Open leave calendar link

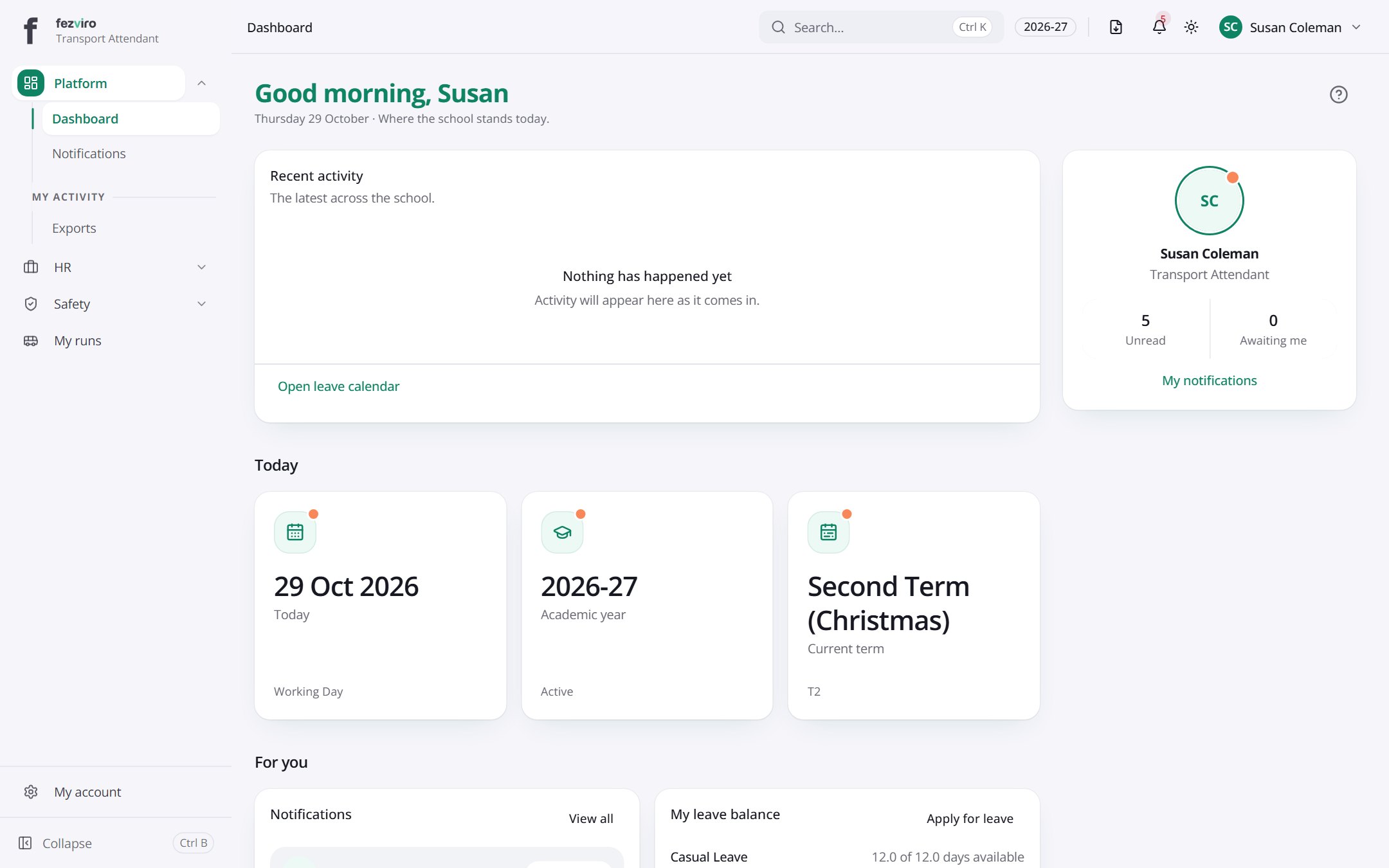pyautogui.click(x=338, y=386)
